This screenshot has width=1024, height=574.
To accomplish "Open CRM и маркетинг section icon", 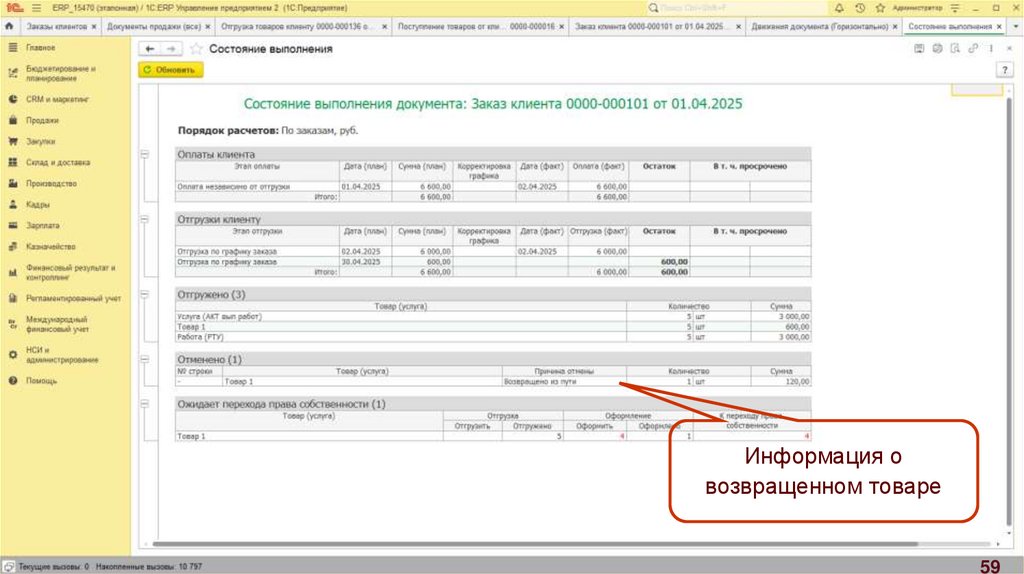I will click(12, 99).
